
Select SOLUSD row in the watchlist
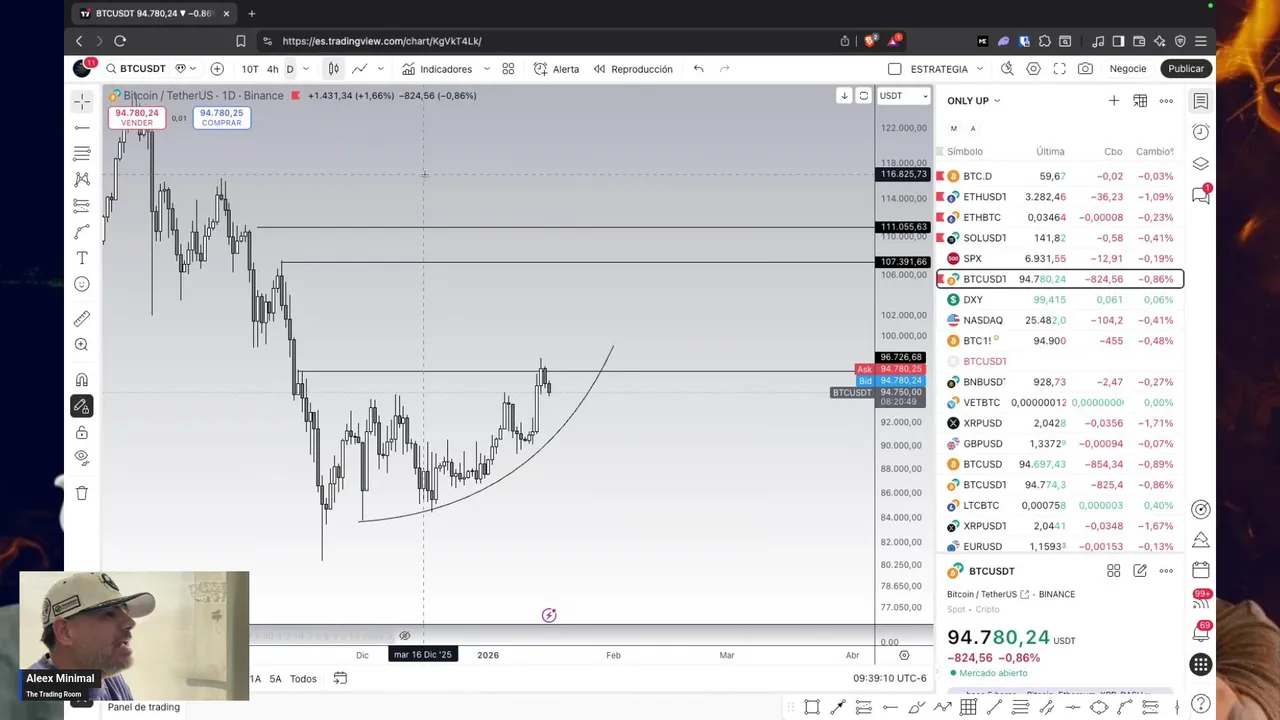click(1060, 238)
